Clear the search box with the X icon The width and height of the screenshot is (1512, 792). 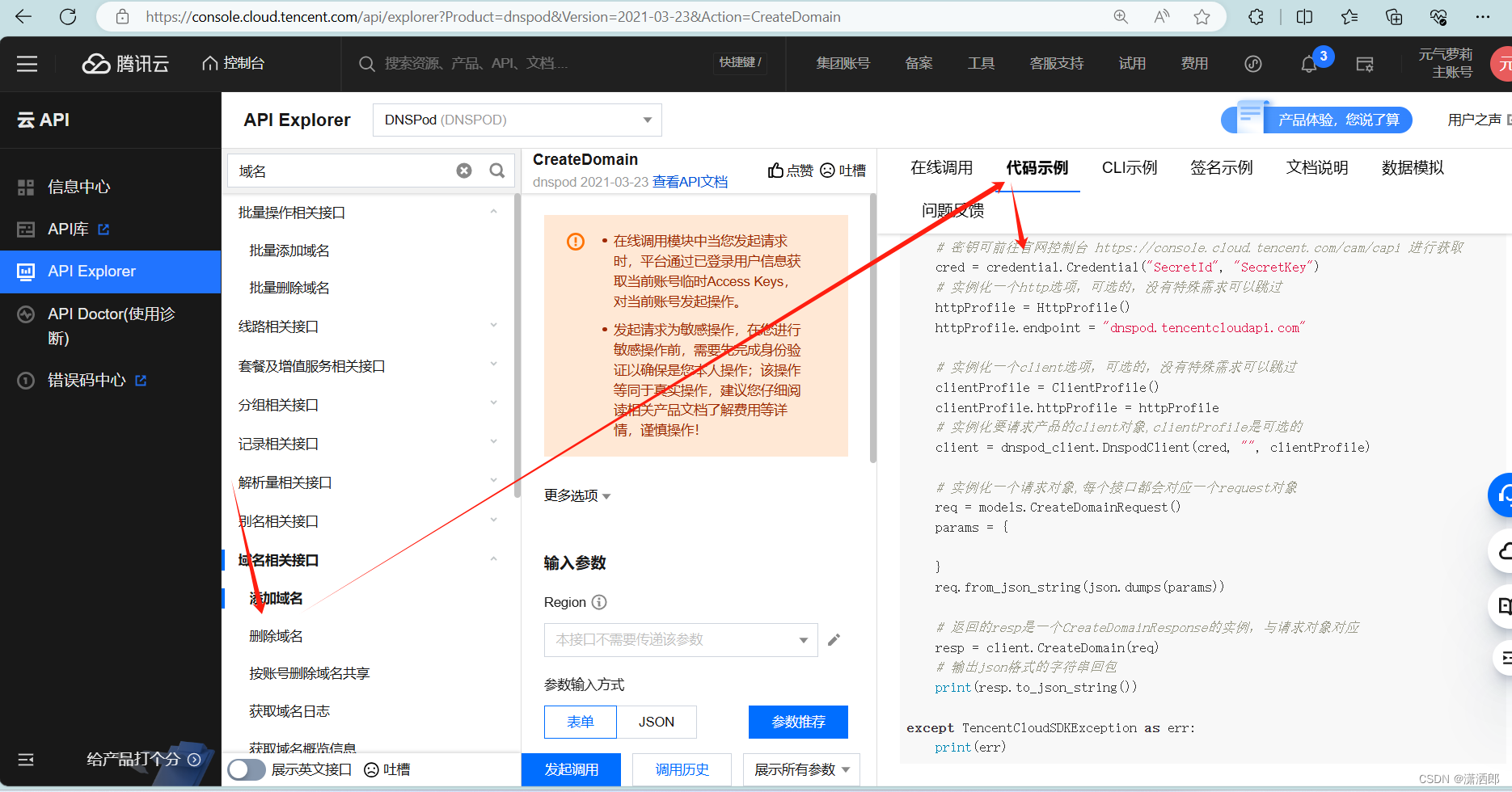click(464, 171)
